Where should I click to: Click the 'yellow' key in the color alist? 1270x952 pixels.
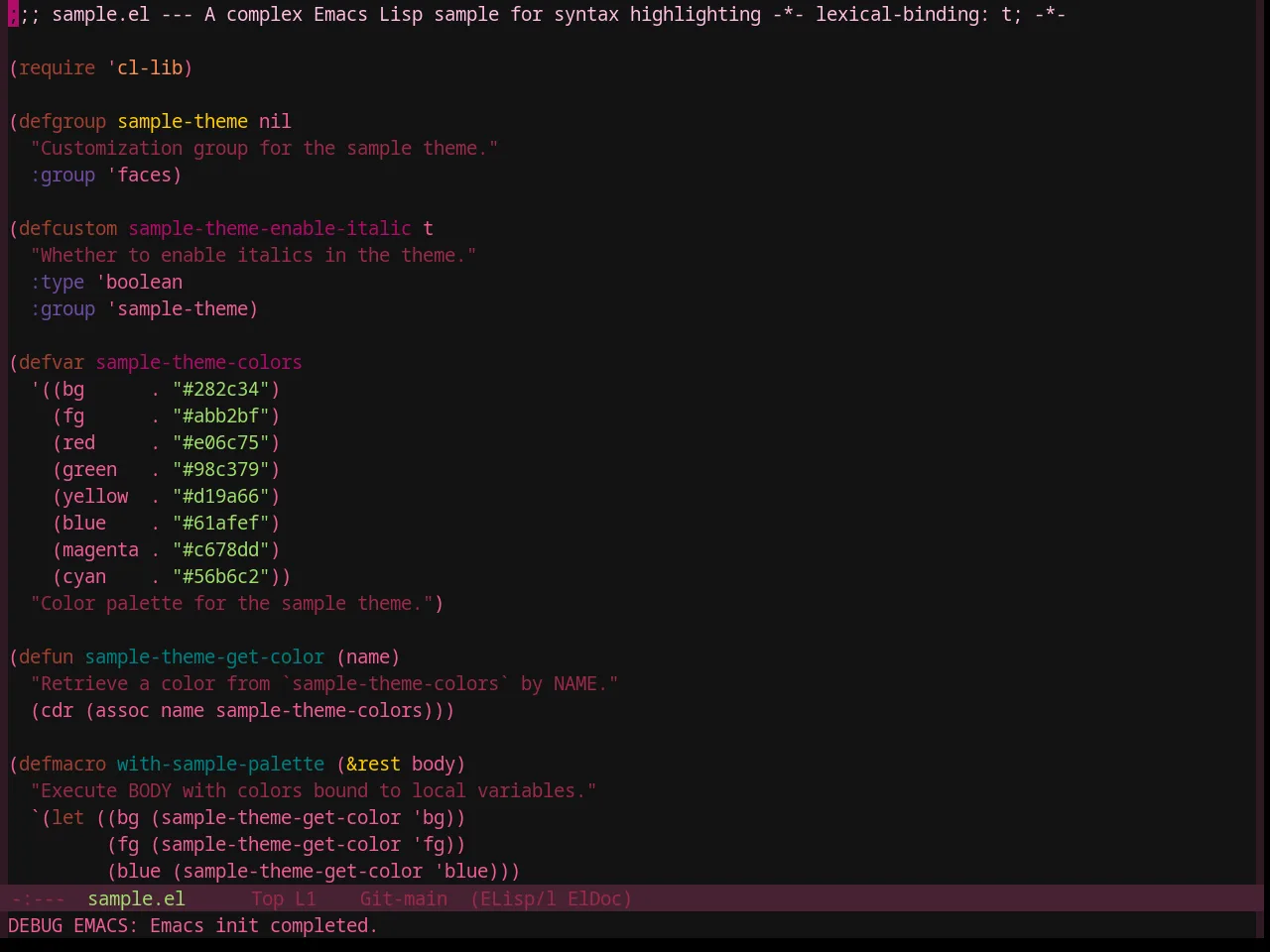(x=95, y=496)
